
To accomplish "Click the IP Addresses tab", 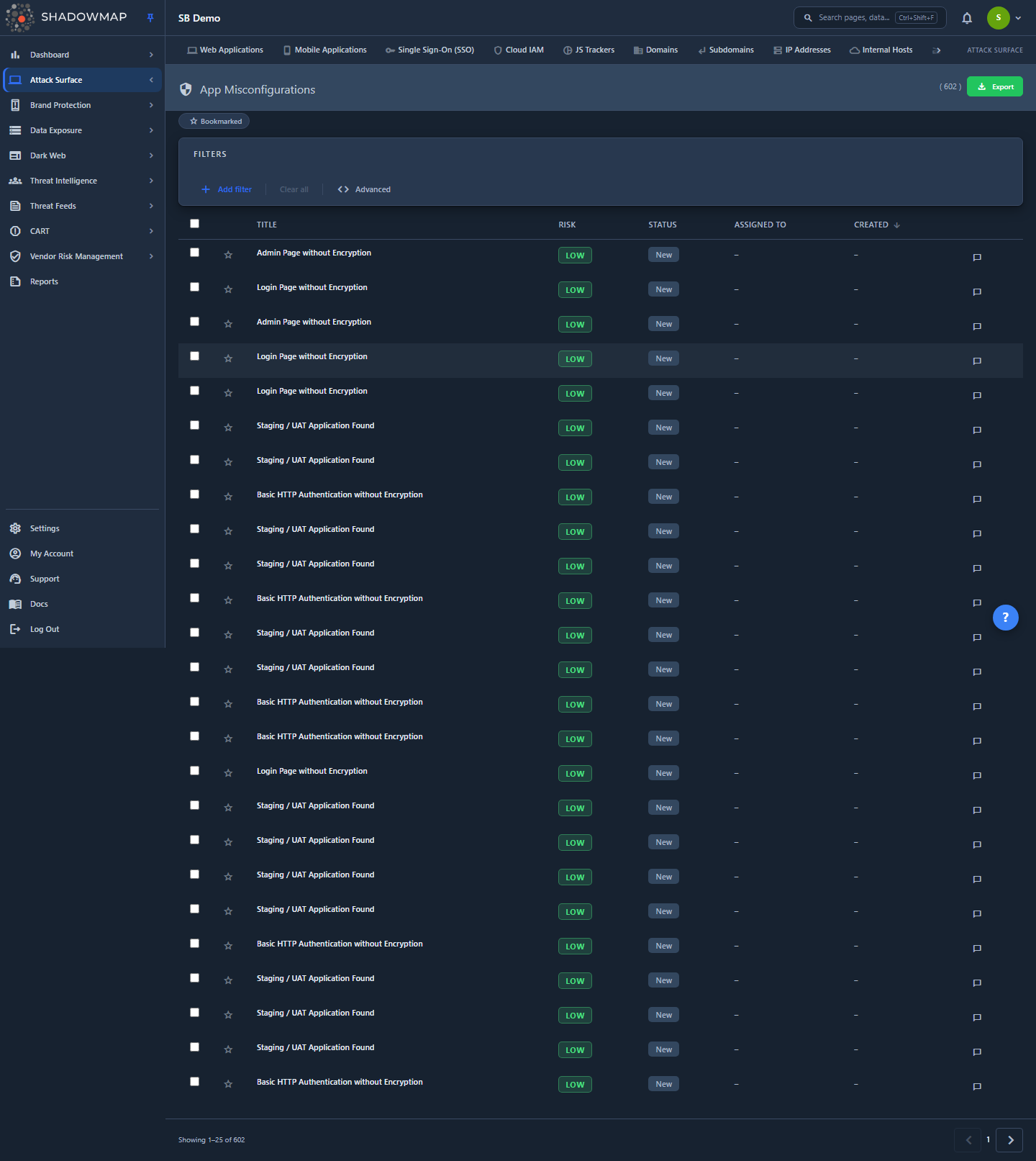I will coord(802,50).
